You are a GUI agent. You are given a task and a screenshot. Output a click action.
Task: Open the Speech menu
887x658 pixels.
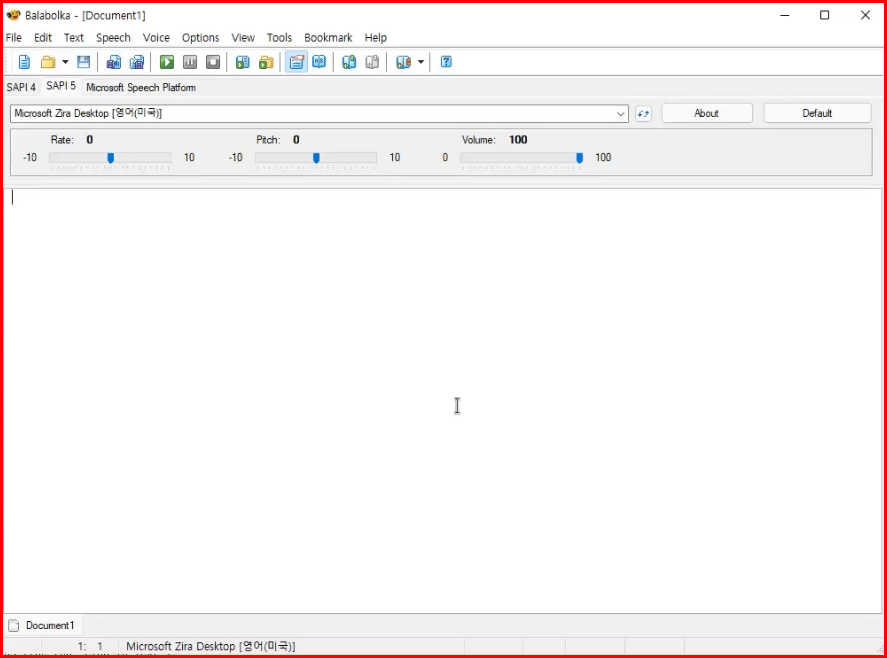point(113,37)
